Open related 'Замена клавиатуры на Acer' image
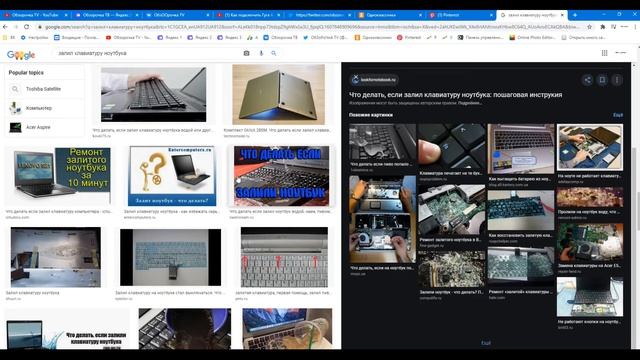The width and height of the screenshot is (640, 360). [590, 242]
